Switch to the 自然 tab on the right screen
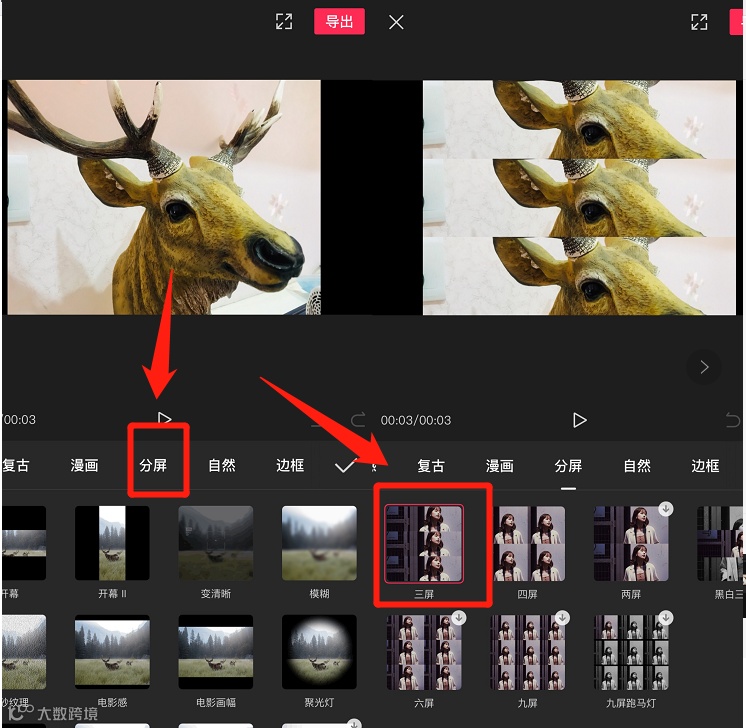 [637, 466]
